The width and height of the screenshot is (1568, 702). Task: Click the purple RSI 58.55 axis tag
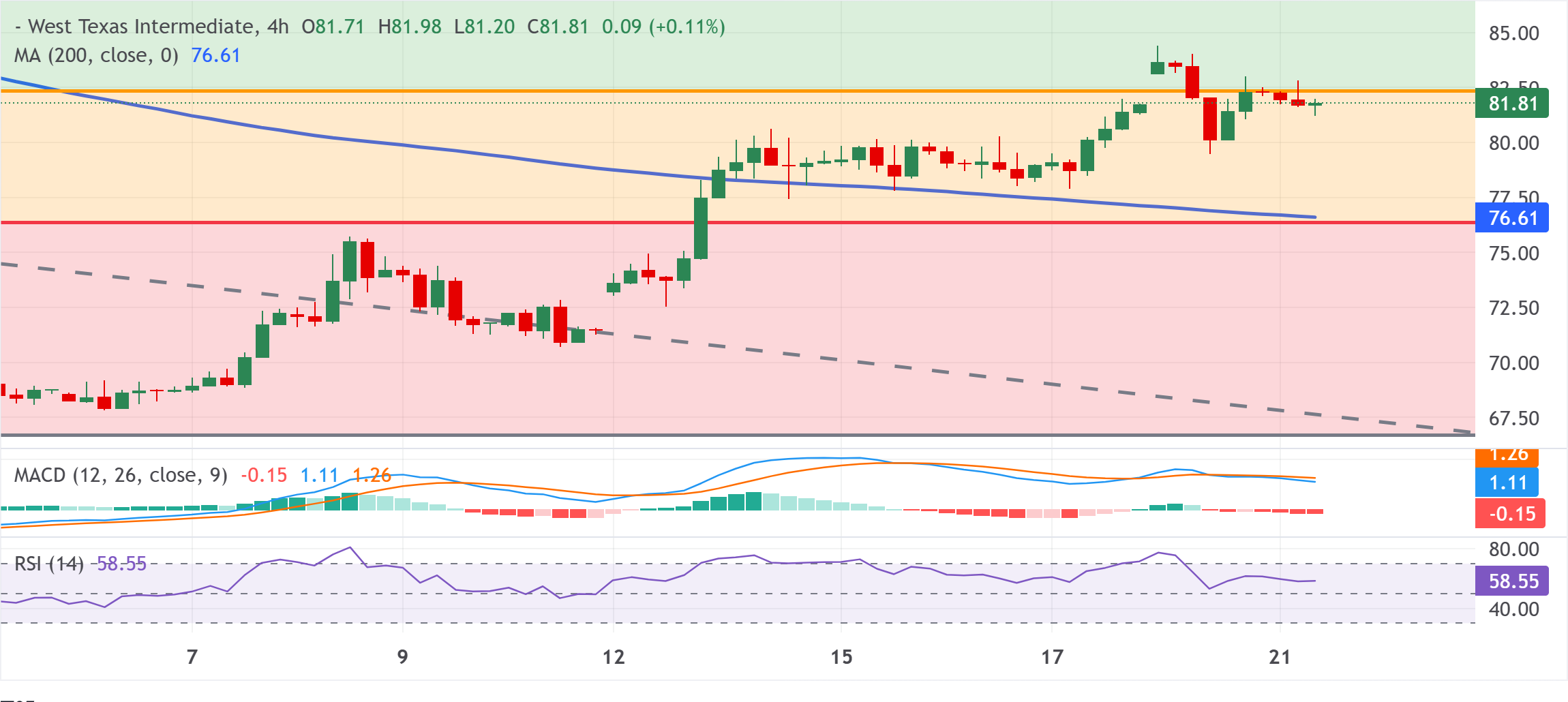click(1511, 581)
